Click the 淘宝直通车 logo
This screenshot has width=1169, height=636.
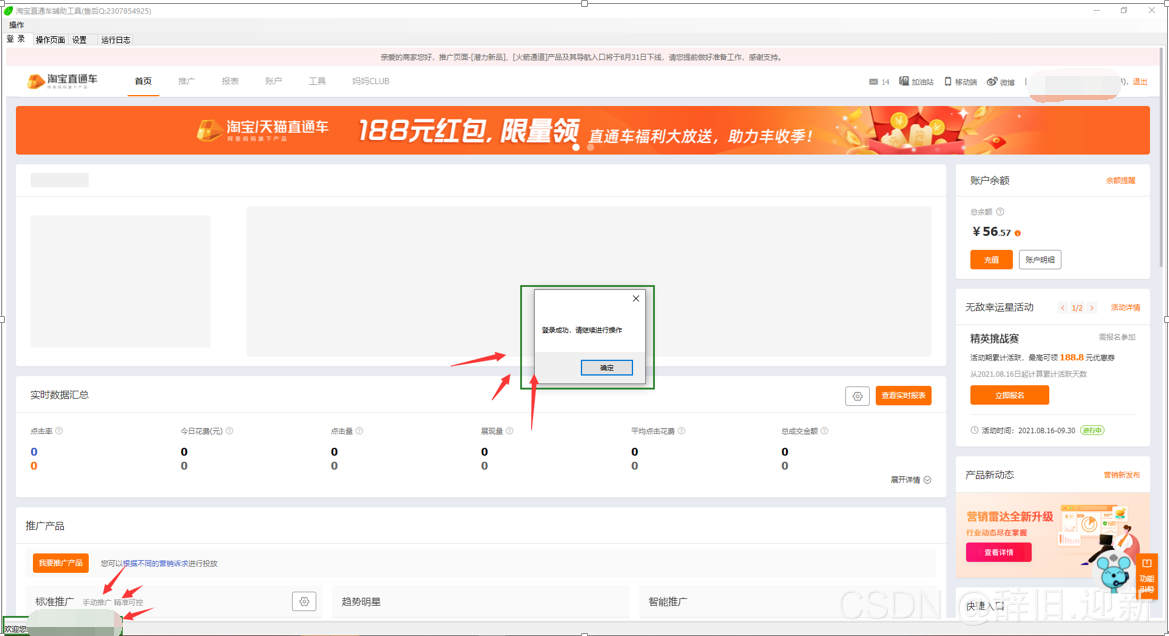pyautogui.click(x=63, y=81)
